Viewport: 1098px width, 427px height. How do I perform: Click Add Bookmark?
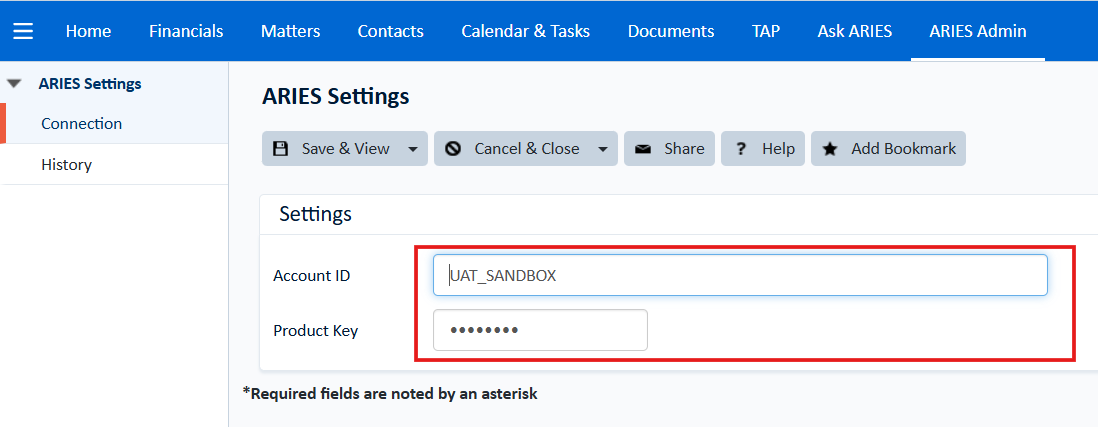coord(888,148)
